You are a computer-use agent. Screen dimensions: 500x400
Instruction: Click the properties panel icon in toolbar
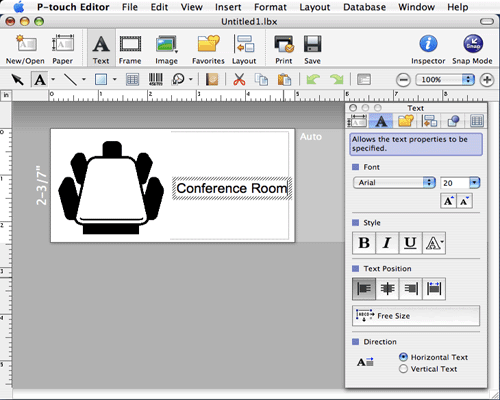[x=364, y=80]
